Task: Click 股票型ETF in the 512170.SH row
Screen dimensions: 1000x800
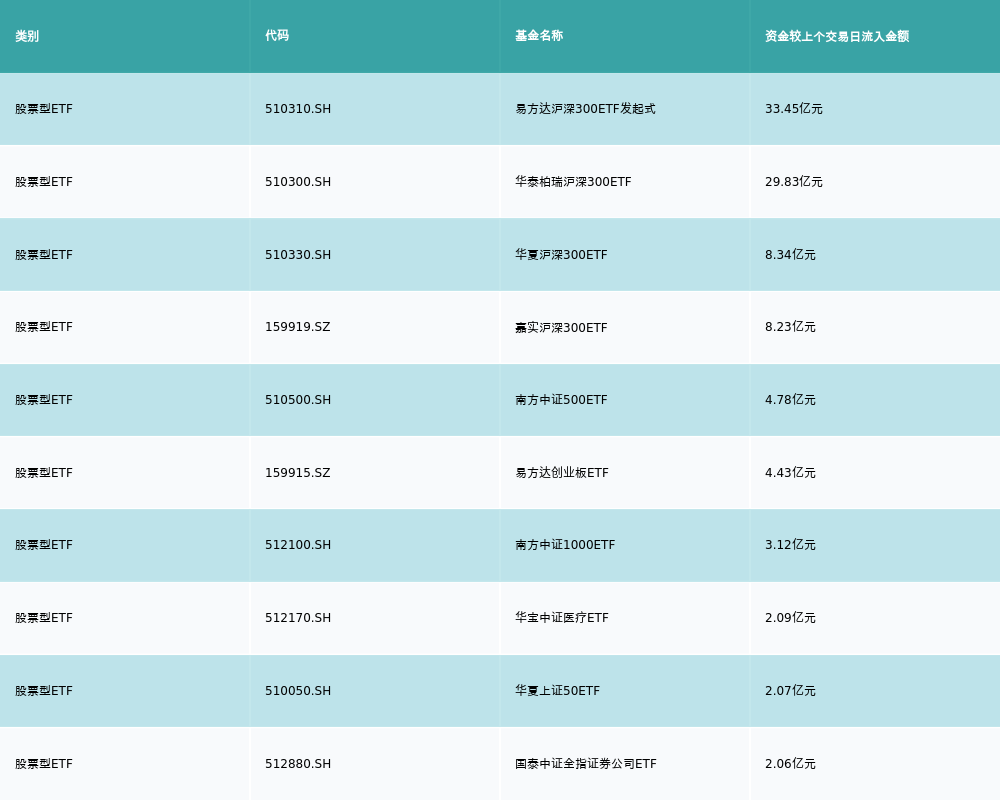Action: [44, 618]
